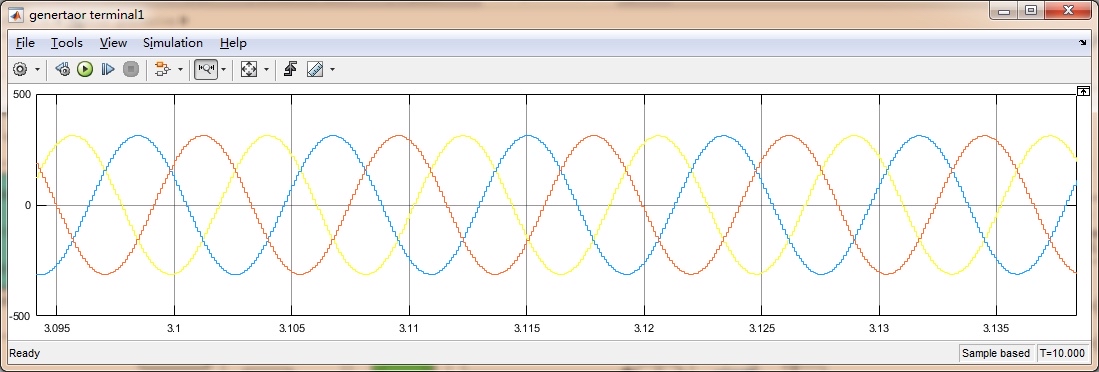Open Configuration Properties gear icon
Viewport: 1099px width, 372px height.
[x=20, y=69]
